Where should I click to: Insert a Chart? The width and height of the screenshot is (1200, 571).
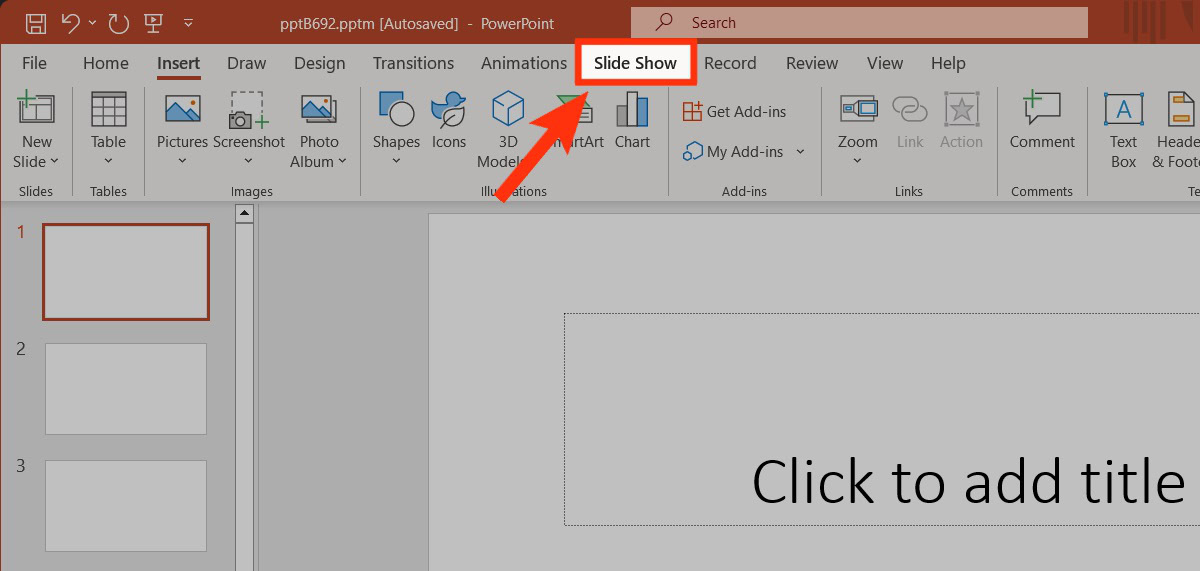632,121
